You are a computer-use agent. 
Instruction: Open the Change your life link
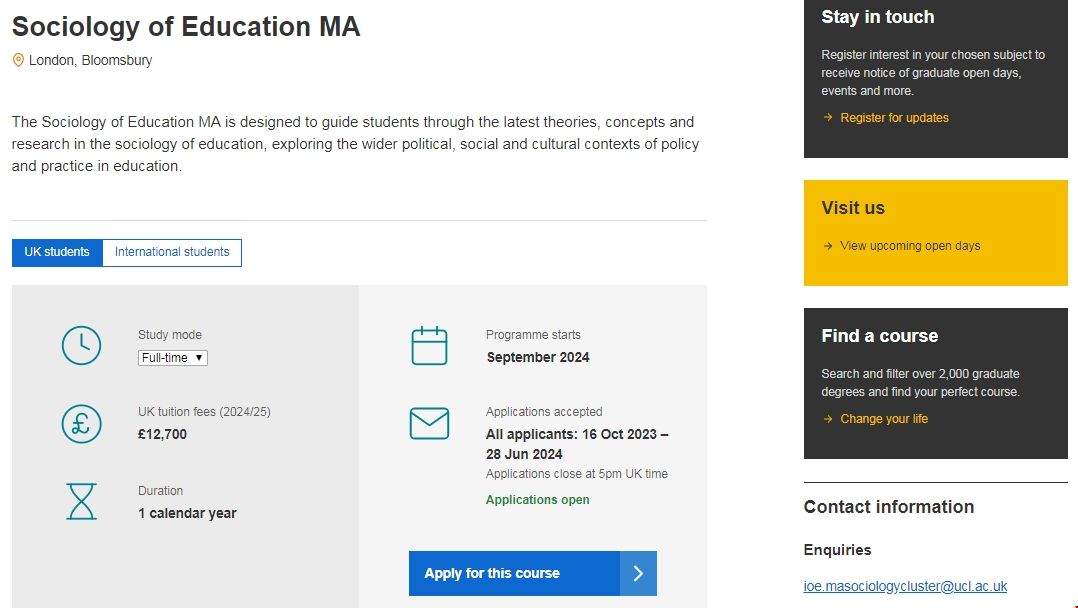[x=884, y=419]
